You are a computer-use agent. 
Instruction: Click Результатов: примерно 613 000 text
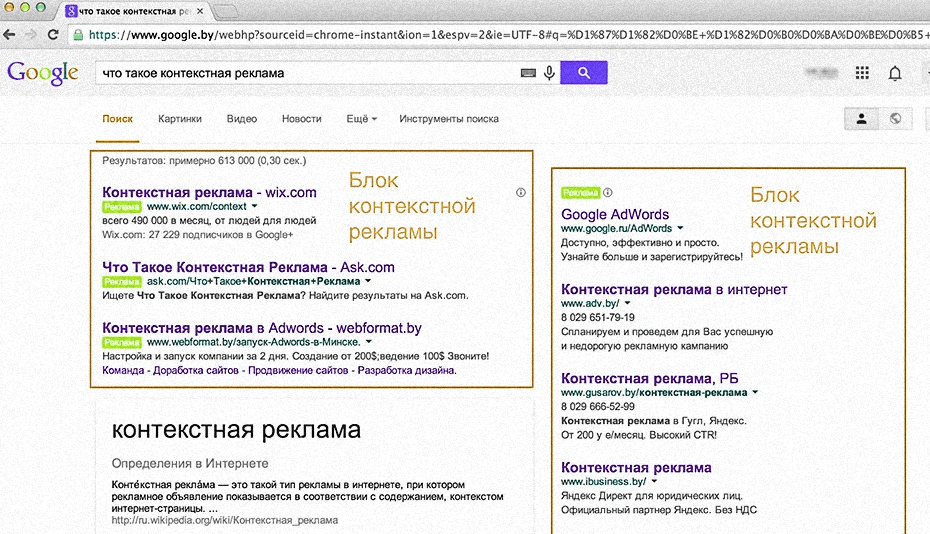coord(204,161)
